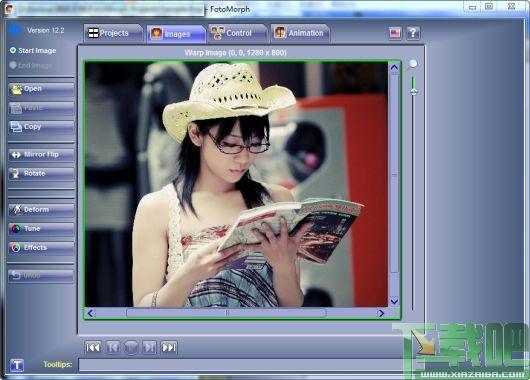Image resolution: width=530 pixels, height=380 pixels.
Task: Click the Effects button
Action: (41, 248)
